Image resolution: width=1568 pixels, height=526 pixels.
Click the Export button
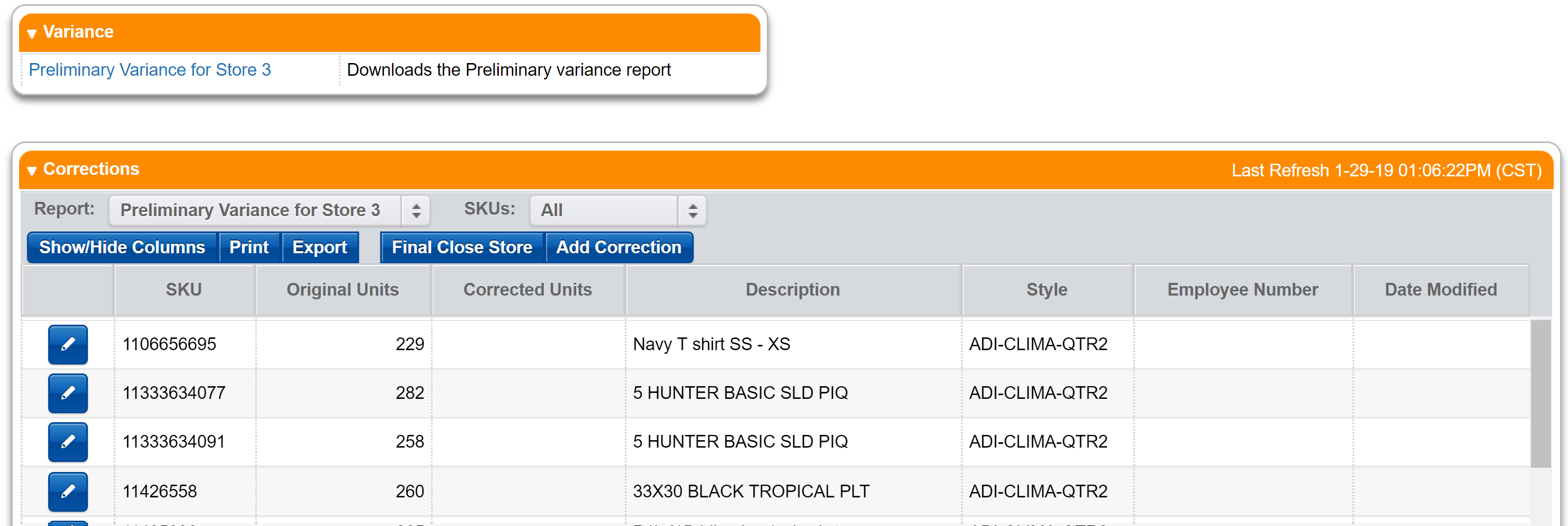tap(319, 247)
